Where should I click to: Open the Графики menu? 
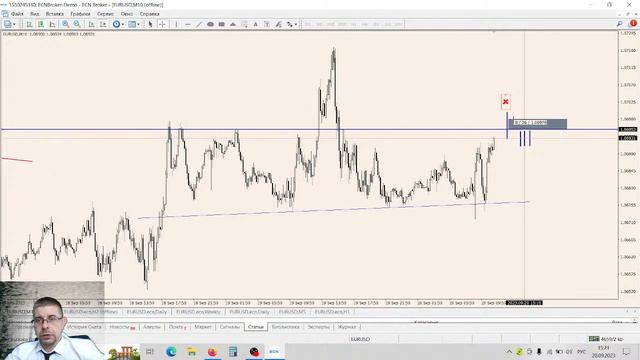(80, 14)
